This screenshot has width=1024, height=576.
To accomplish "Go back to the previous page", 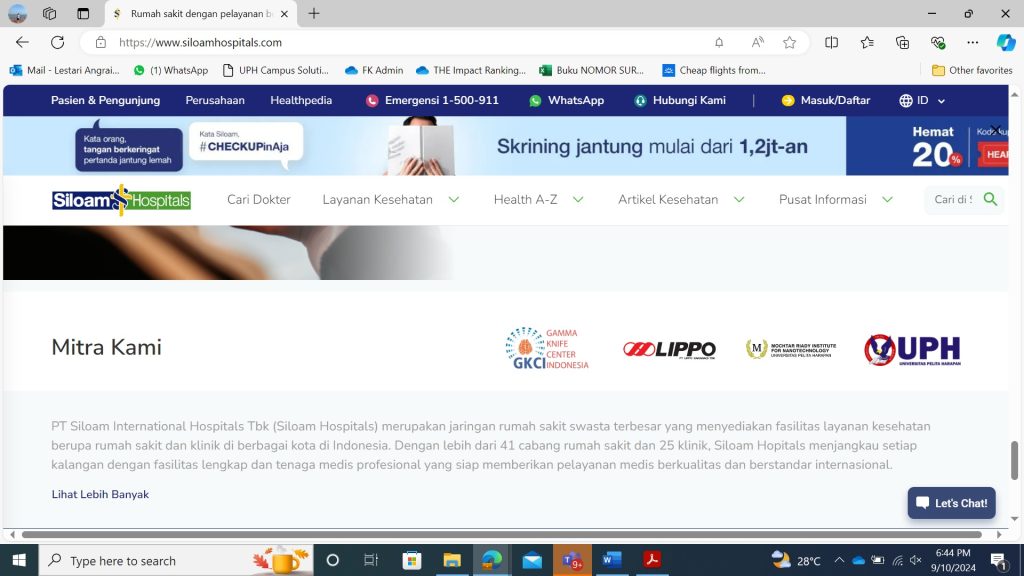I will [22, 42].
